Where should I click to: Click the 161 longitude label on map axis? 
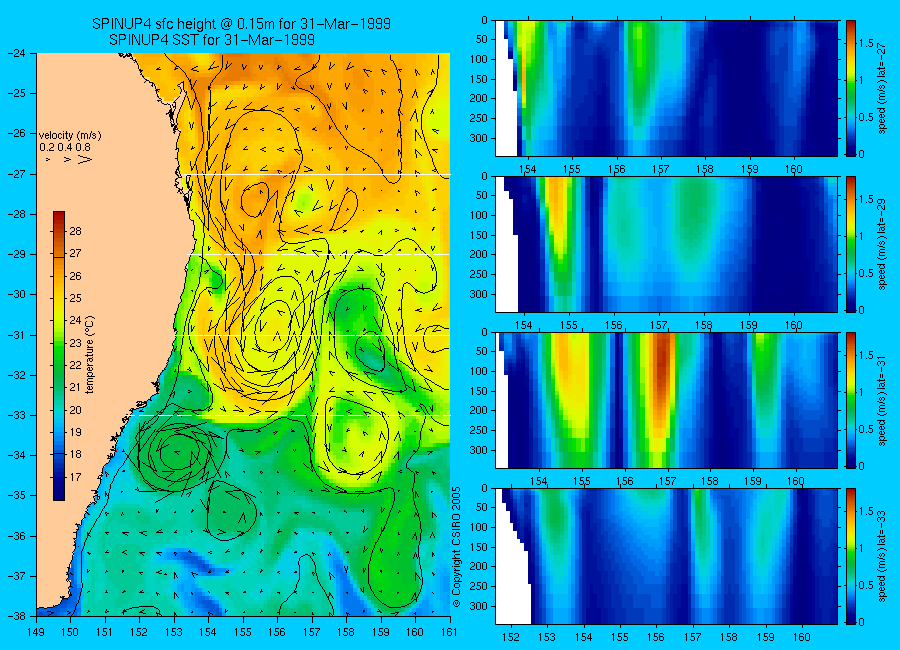tap(449, 632)
